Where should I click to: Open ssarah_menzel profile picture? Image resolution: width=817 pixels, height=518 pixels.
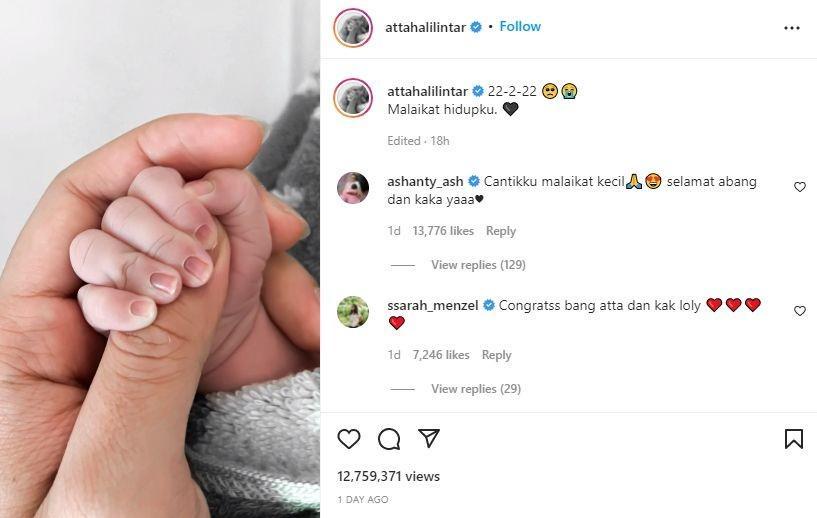(x=353, y=312)
